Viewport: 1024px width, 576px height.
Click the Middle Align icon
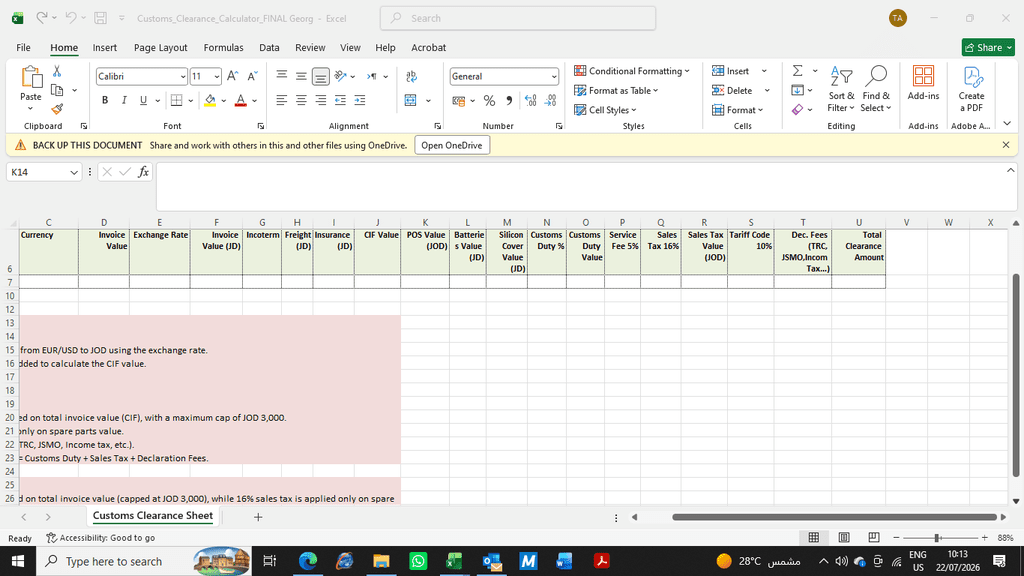pos(301,76)
